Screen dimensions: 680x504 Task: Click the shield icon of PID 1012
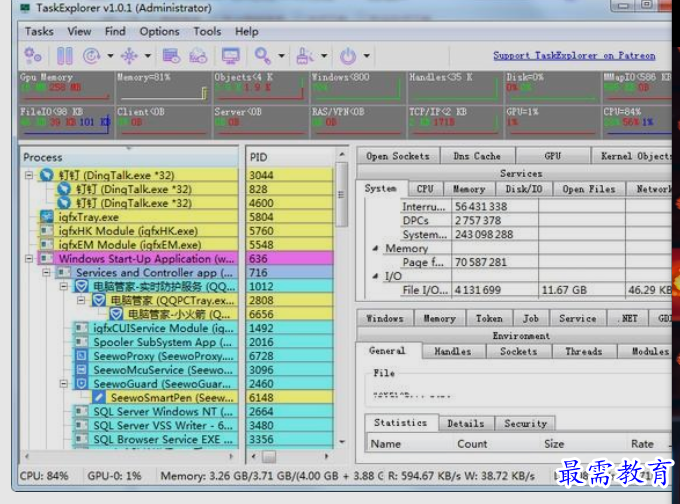click(x=81, y=286)
